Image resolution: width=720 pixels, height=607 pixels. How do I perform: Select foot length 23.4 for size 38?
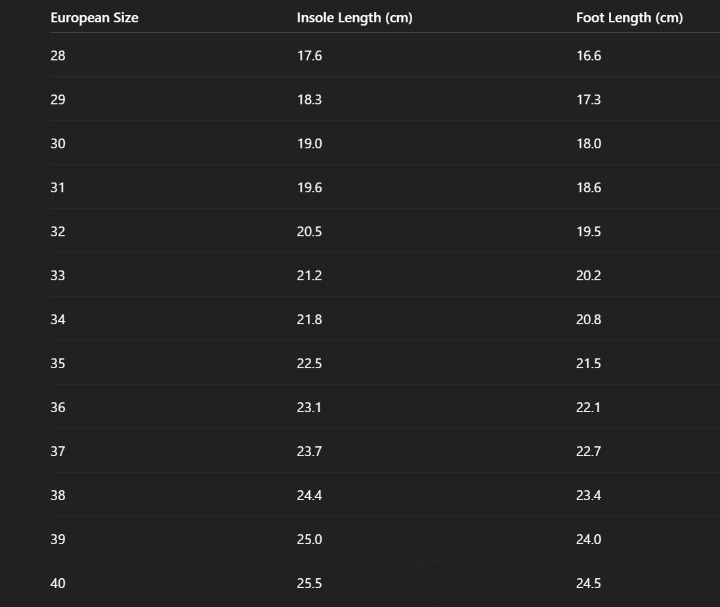589,496
